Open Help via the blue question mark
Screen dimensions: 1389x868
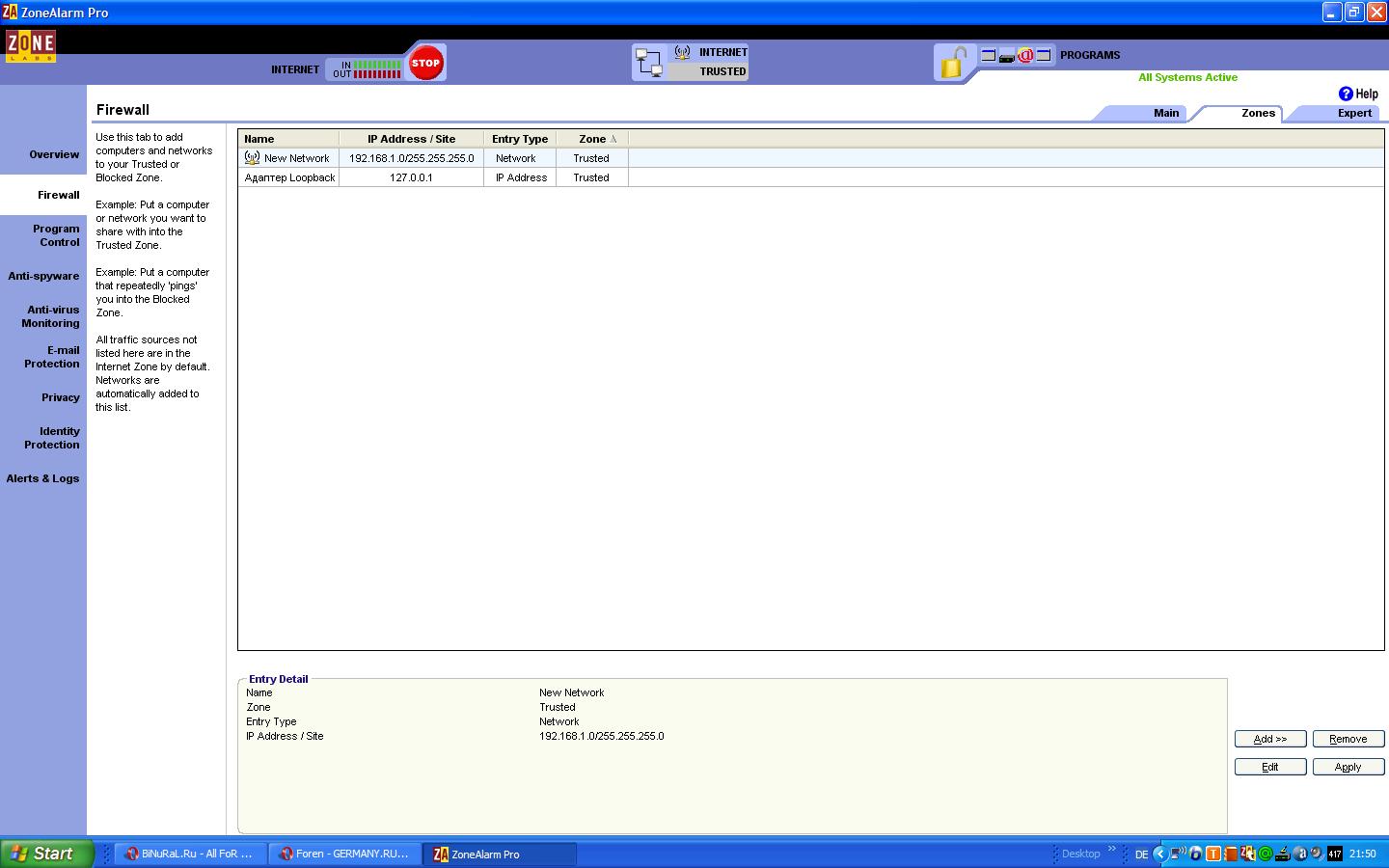1346,94
